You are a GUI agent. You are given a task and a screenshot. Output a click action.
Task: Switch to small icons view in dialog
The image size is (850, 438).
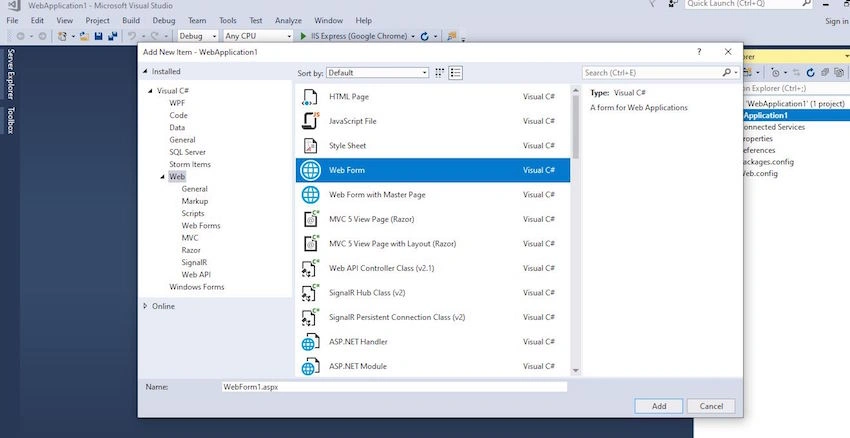pyautogui.click(x=440, y=73)
